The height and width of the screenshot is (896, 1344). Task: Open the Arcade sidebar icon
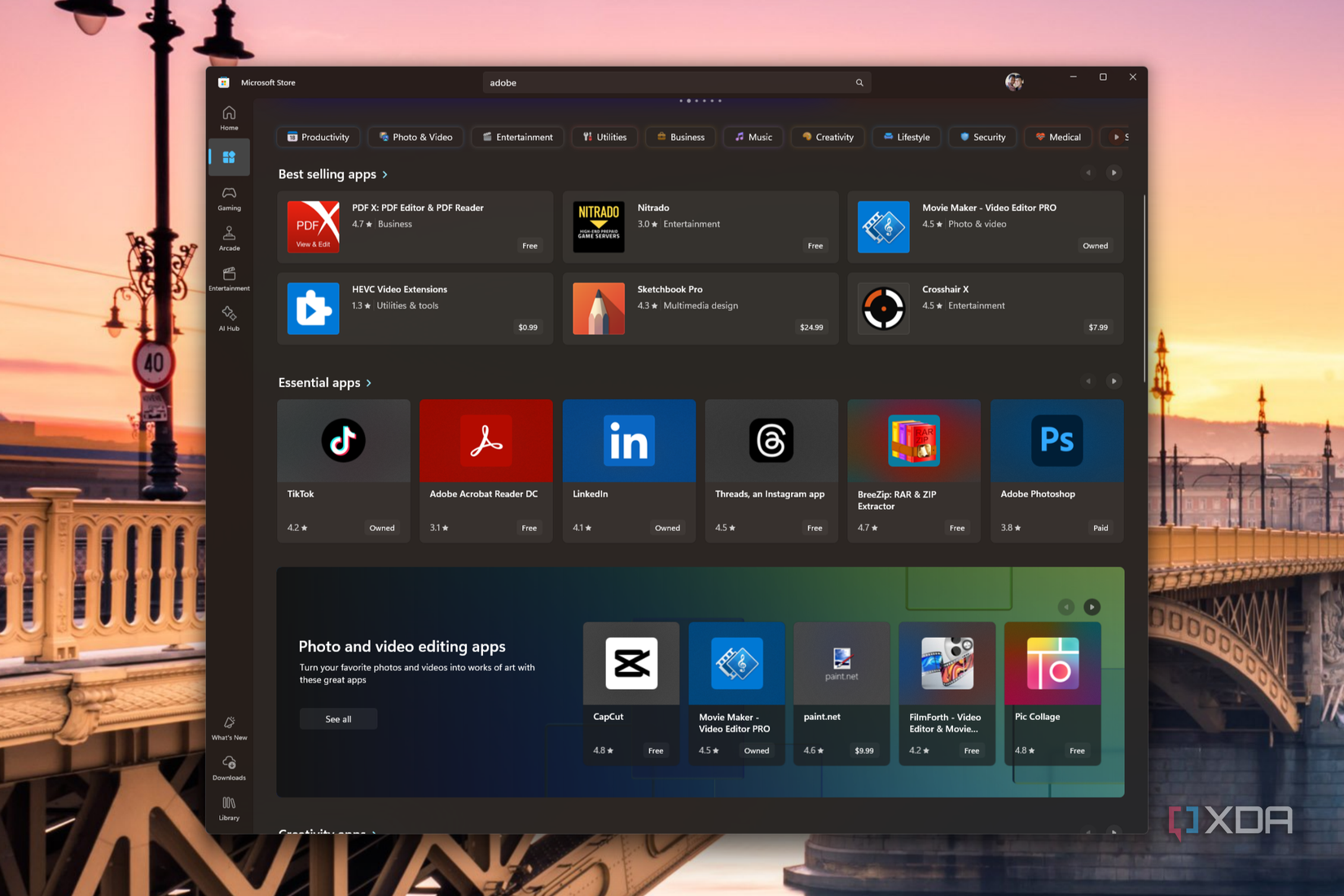228,236
